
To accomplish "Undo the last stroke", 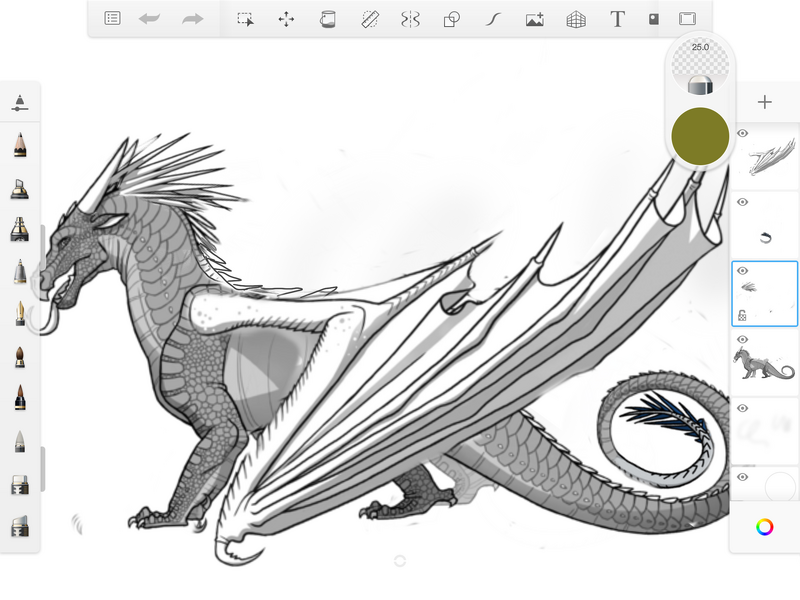I will [x=150, y=19].
